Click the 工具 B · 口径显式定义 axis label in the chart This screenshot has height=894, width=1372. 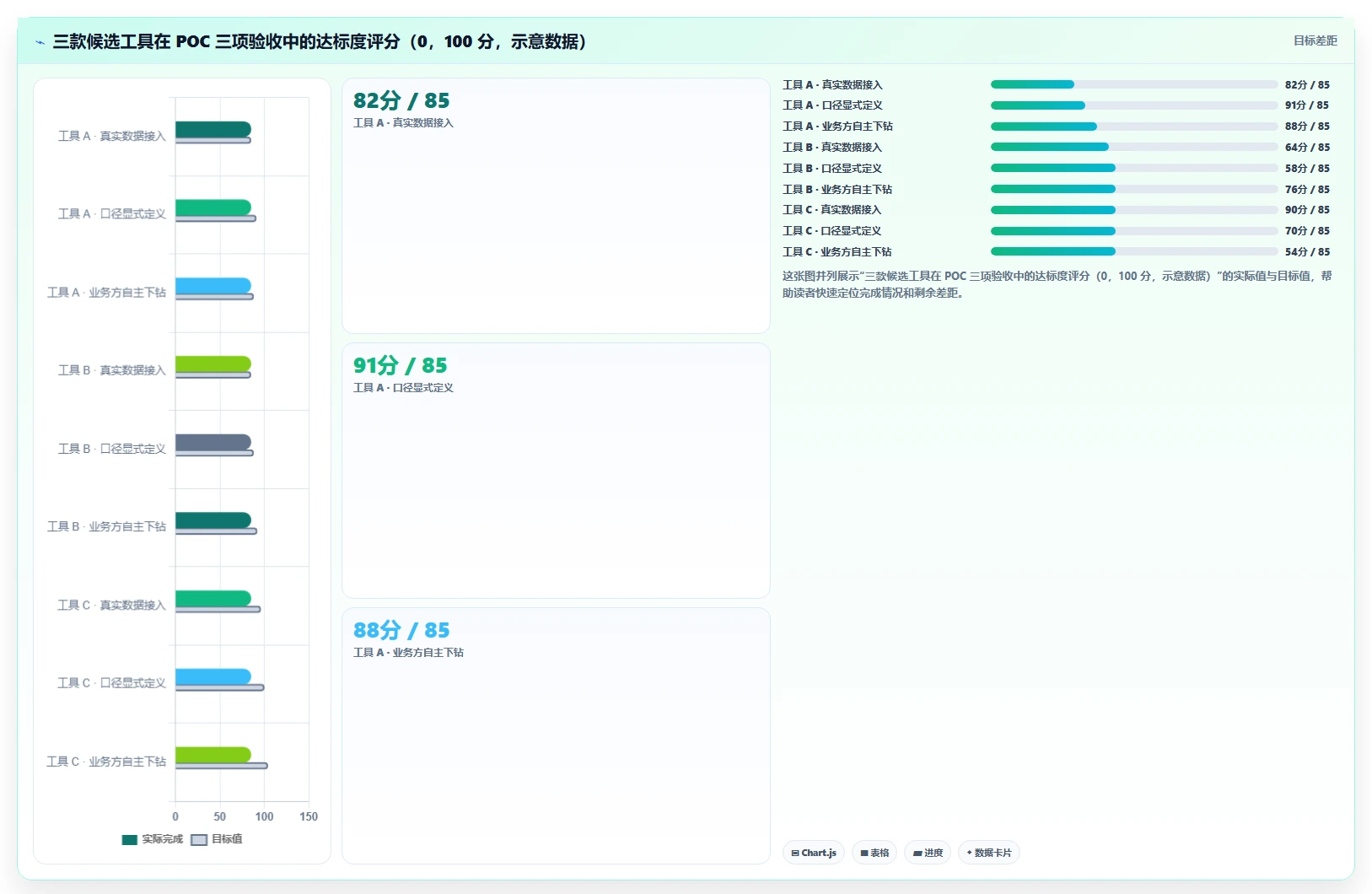(112, 449)
